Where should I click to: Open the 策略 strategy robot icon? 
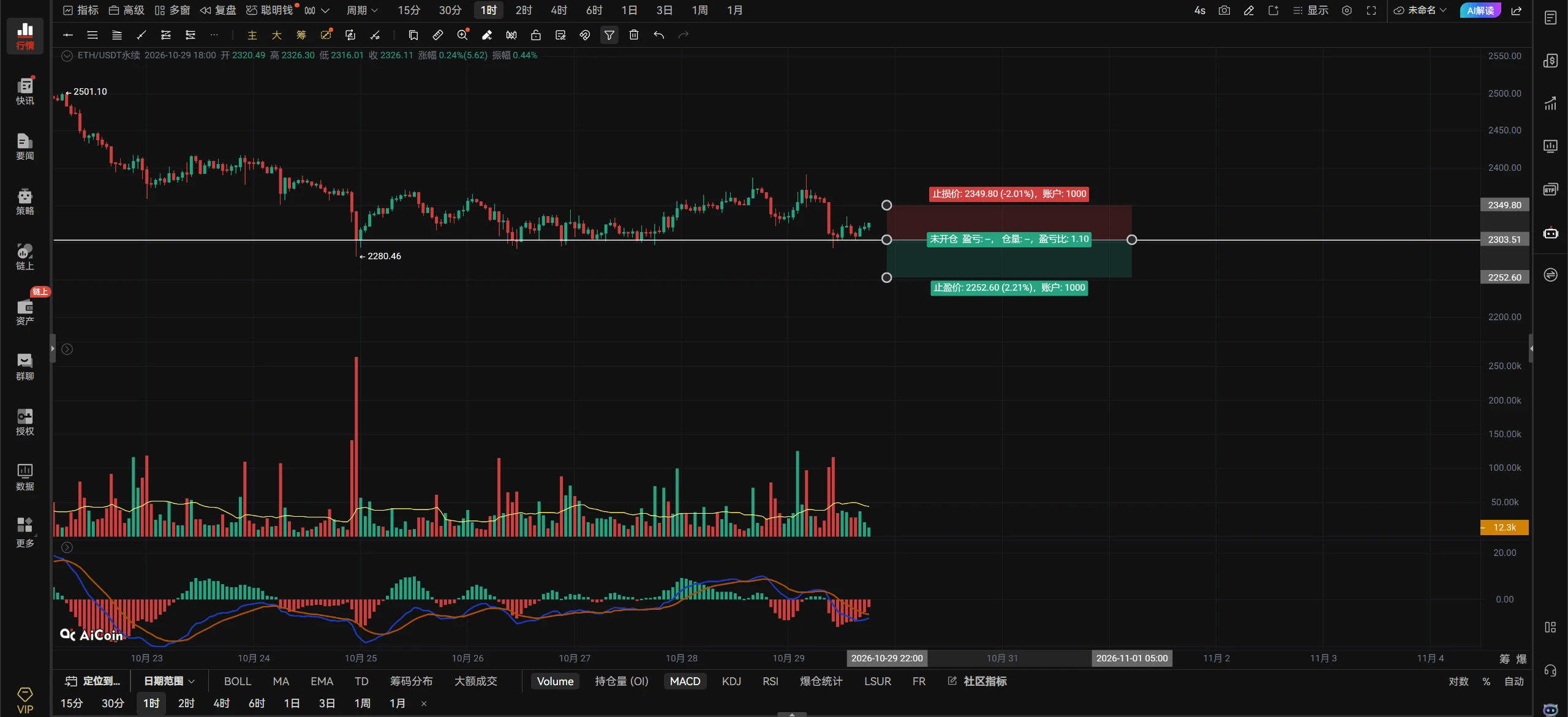(x=25, y=201)
